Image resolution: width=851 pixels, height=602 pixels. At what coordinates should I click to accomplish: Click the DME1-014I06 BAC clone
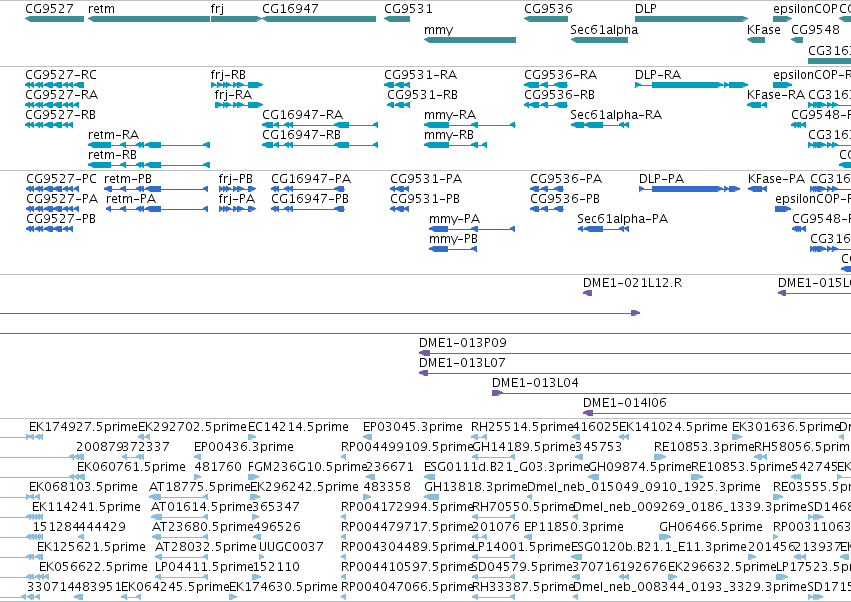click(x=717, y=413)
